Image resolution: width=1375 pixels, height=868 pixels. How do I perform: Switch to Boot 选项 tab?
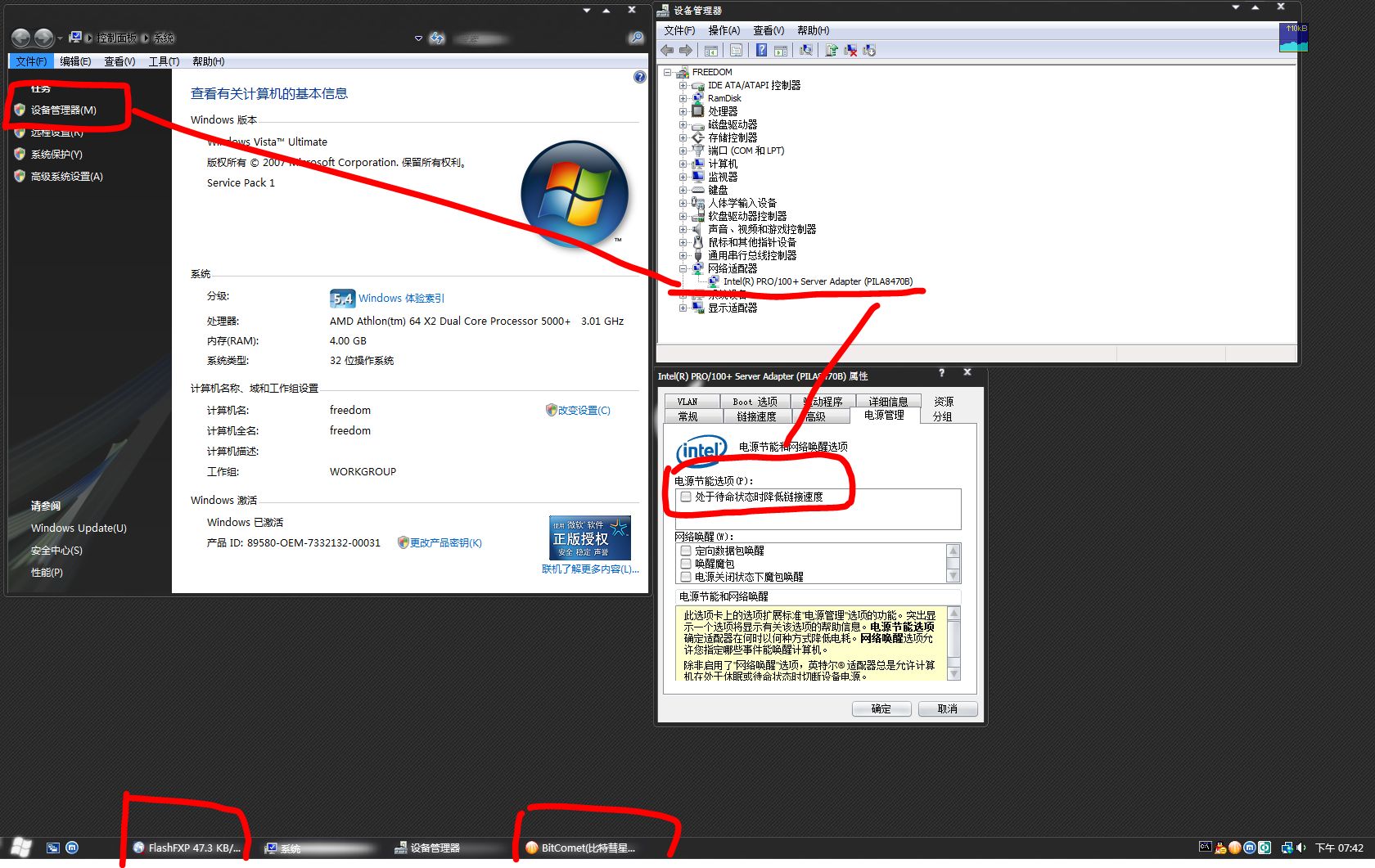pyautogui.click(x=755, y=402)
